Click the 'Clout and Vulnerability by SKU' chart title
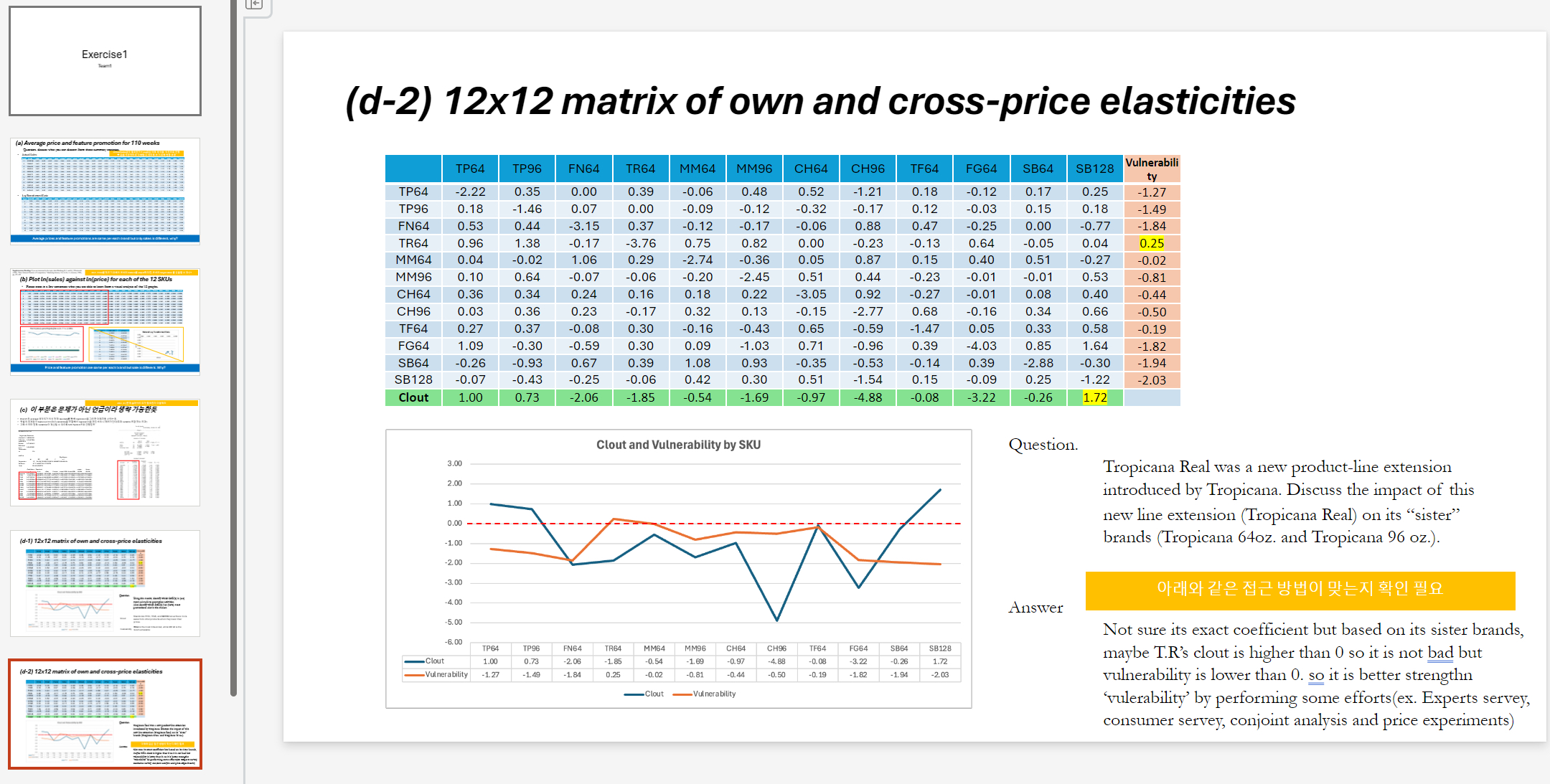This screenshot has width=1550, height=784. pos(678,444)
